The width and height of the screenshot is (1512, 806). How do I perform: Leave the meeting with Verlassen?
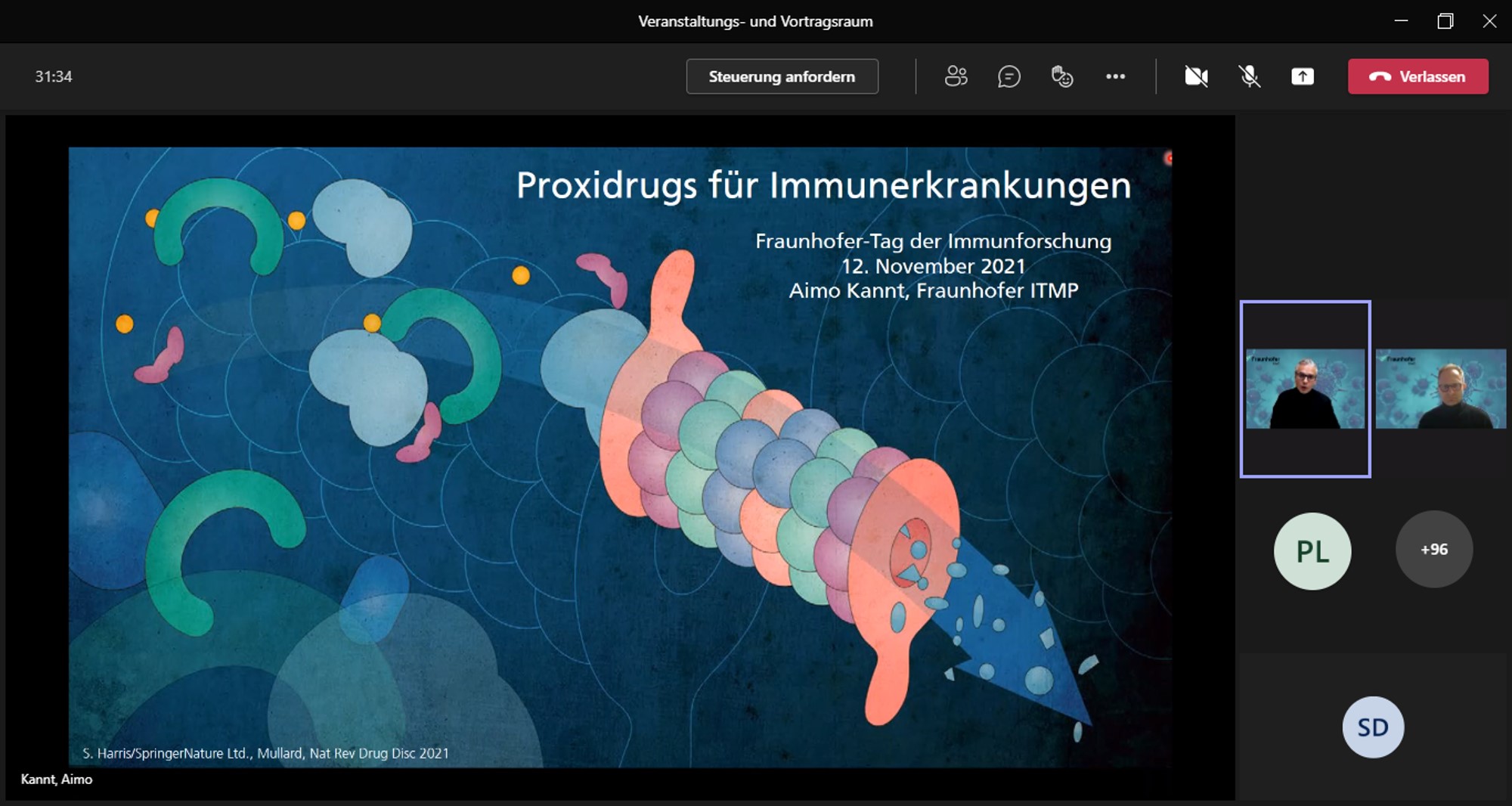pyautogui.click(x=1418, y=76)
